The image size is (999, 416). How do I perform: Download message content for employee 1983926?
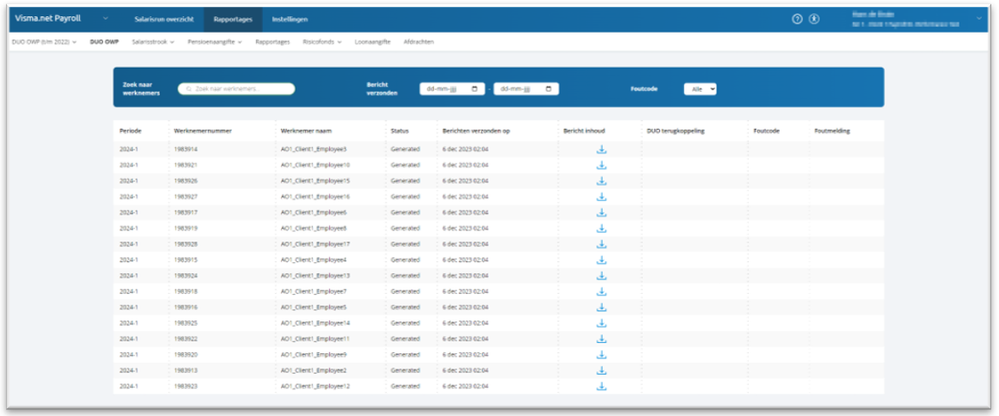pyautogui.click(x=601, y=181)
